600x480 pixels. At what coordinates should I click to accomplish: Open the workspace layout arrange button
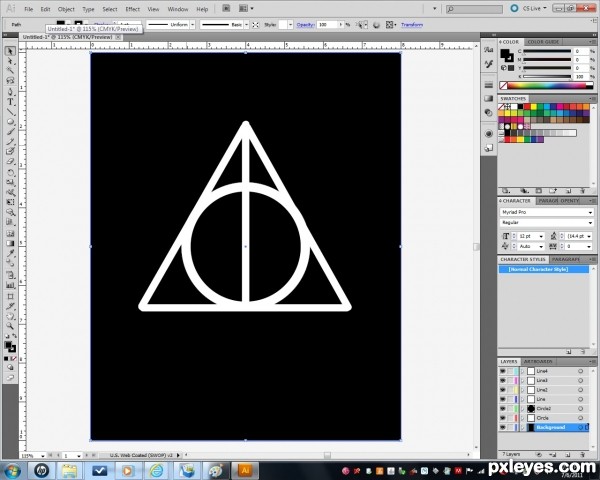(x=246, y=8)
